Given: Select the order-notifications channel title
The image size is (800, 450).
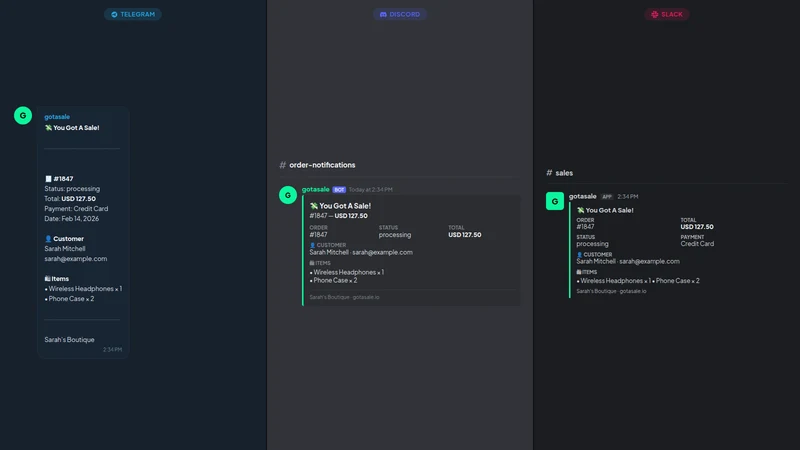Looking at the screenshot, I should pos(322,165).
